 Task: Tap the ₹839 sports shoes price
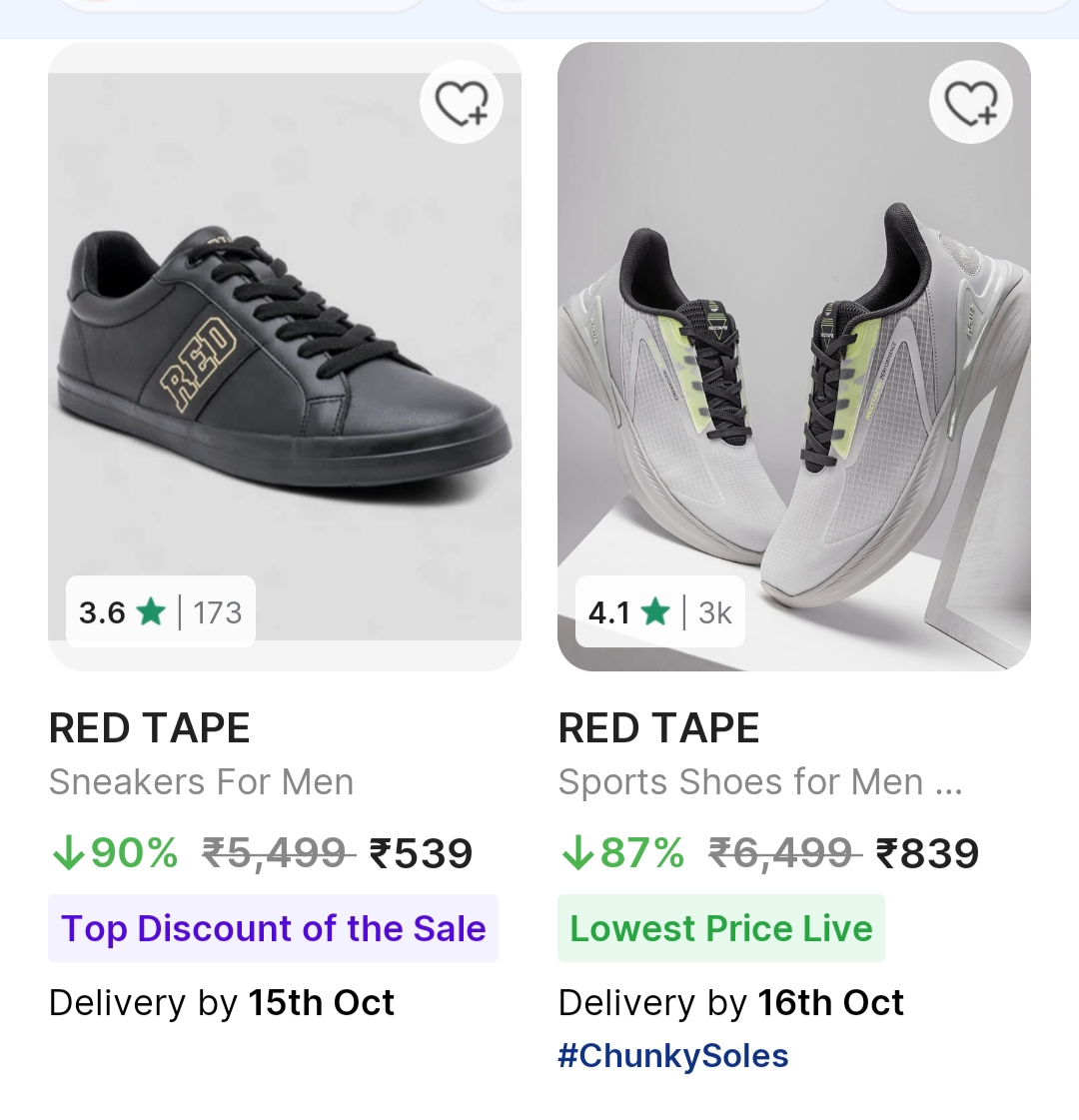pyautogui.click(x=928, y=853)
